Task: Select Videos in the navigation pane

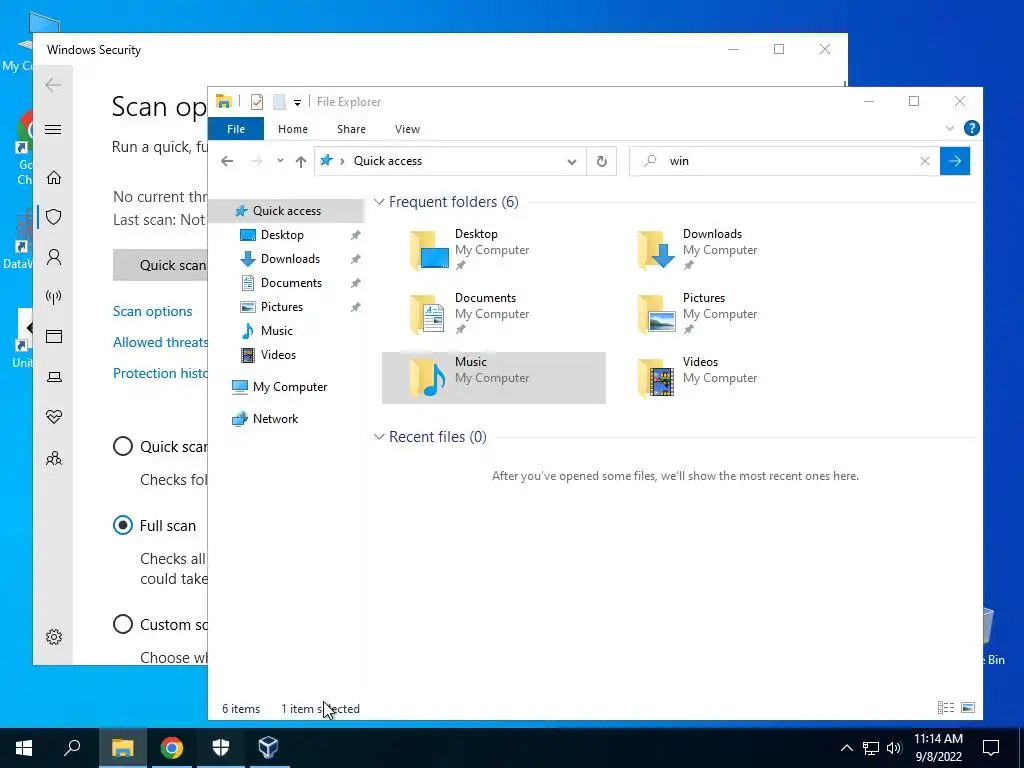Action: pos(278,355)
